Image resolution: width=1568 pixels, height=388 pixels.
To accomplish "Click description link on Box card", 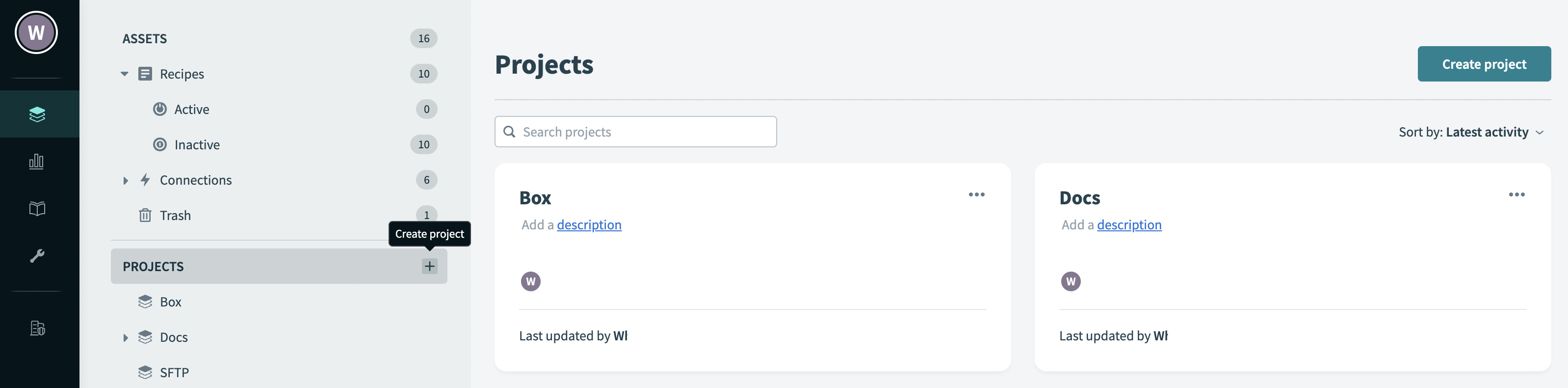I will 589,225.
